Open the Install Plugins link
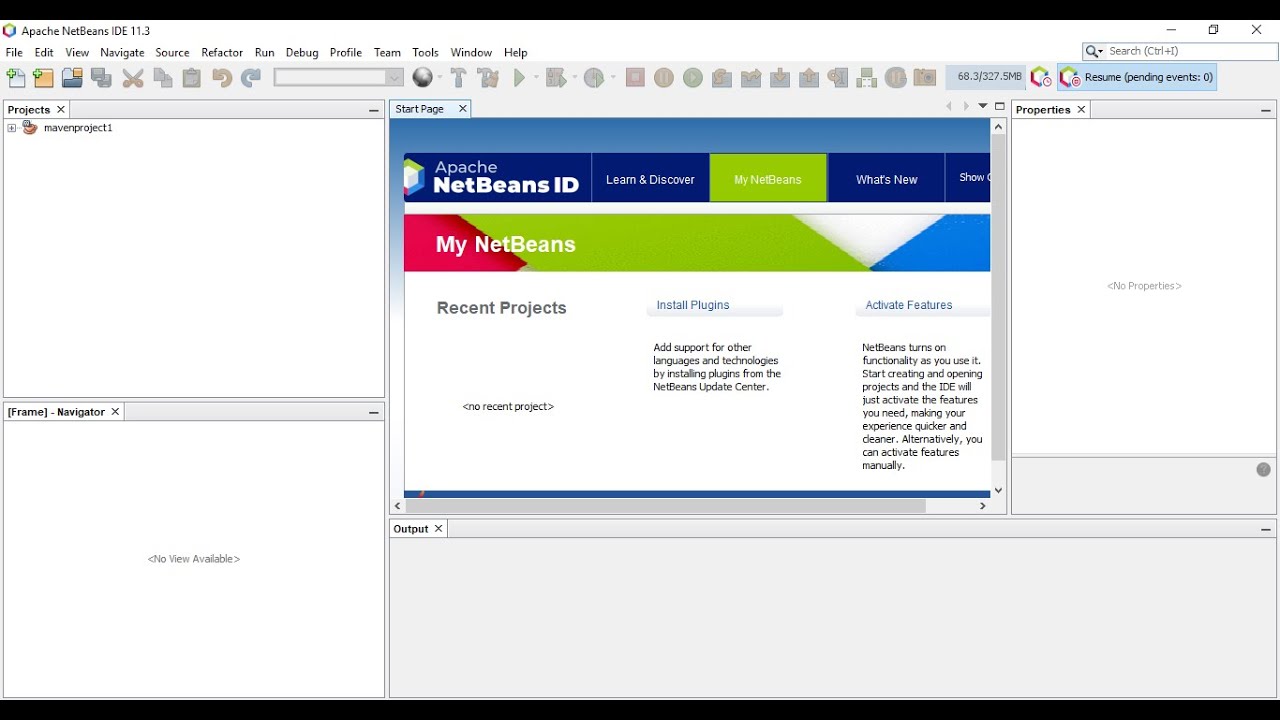This screenshot has width=1280, height=720. [x=693, y=305]
